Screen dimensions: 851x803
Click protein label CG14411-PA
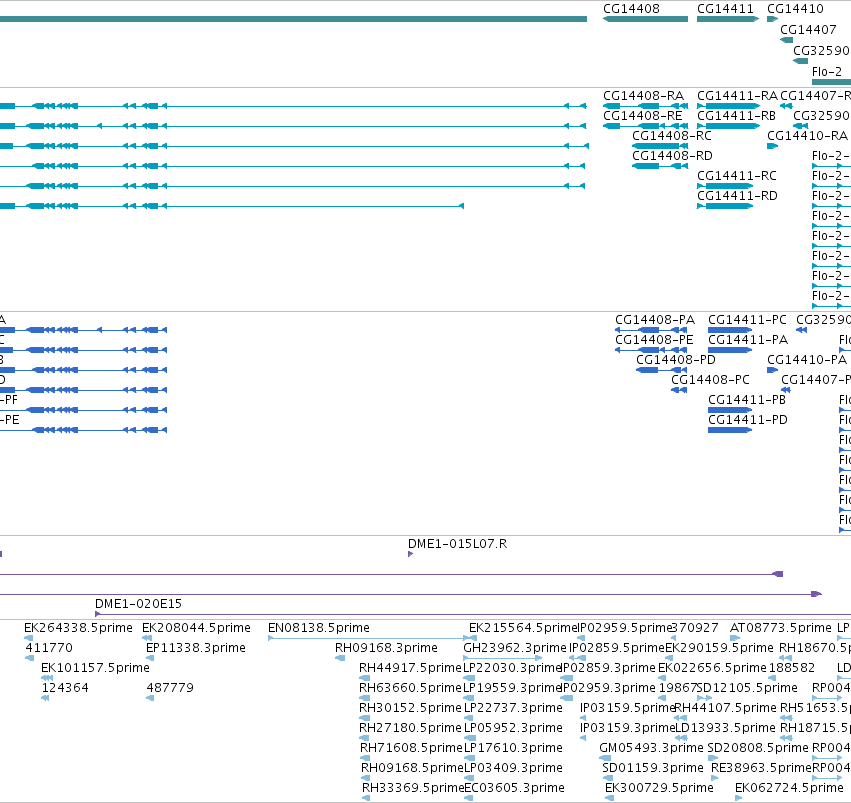[748, 340]
